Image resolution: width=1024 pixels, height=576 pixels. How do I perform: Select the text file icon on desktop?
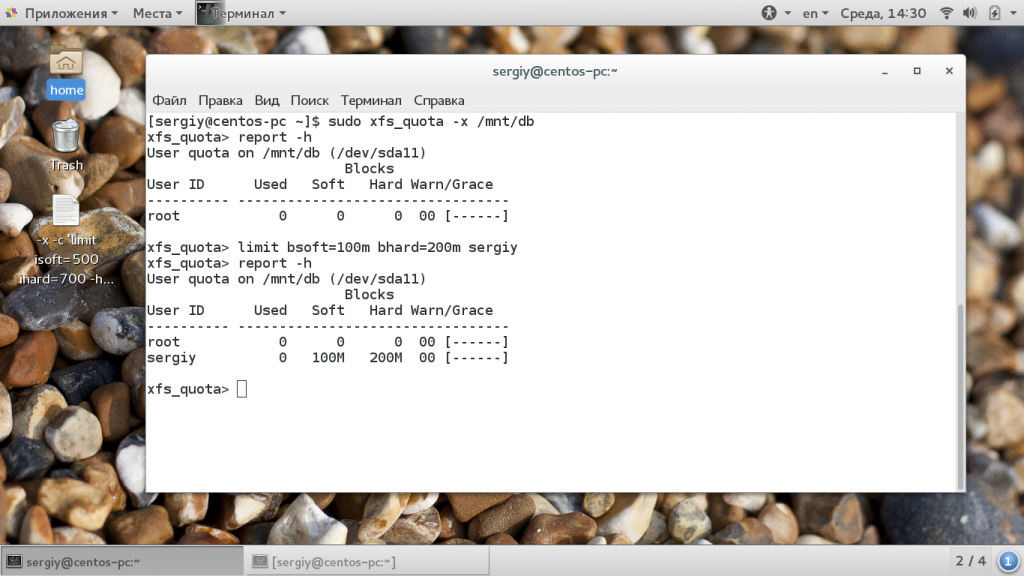pyautogui.click(x=66, y=211)
